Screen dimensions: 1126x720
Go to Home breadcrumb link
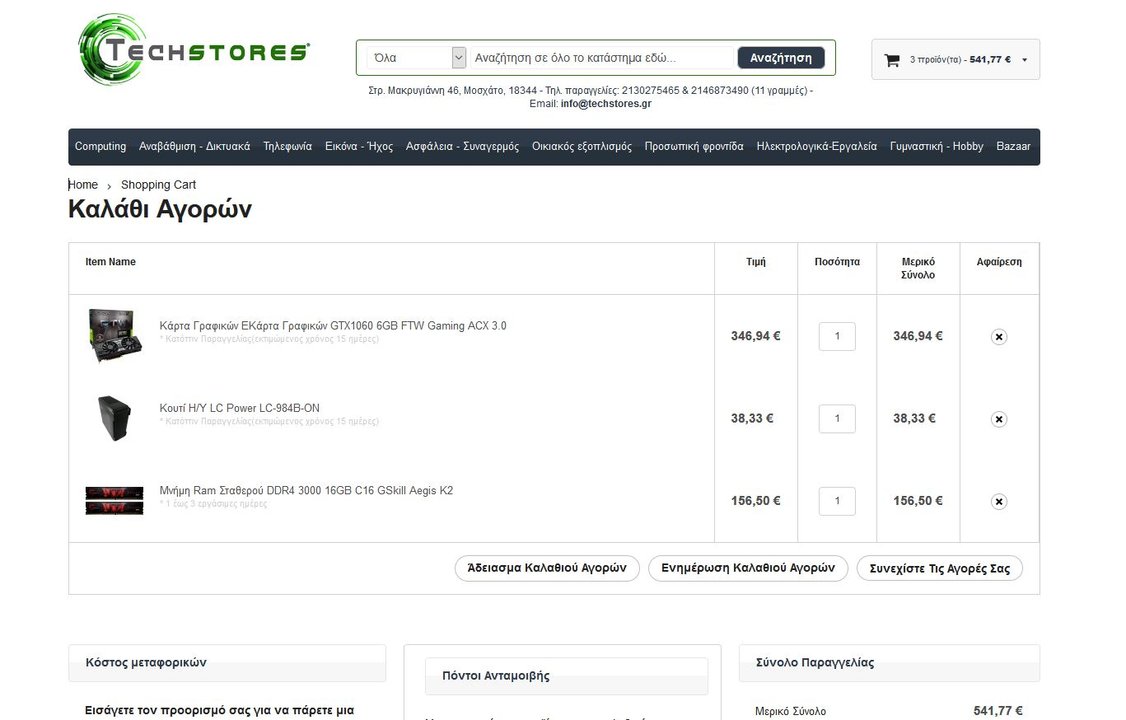coord(83,184)
